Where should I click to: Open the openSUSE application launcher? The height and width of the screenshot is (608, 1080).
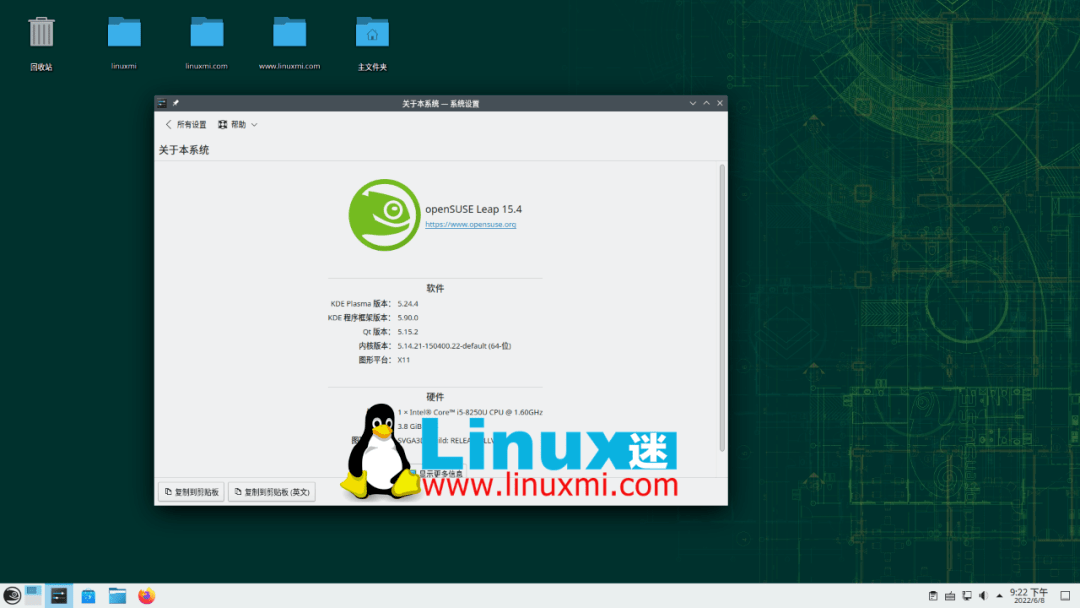coord(11,595)
